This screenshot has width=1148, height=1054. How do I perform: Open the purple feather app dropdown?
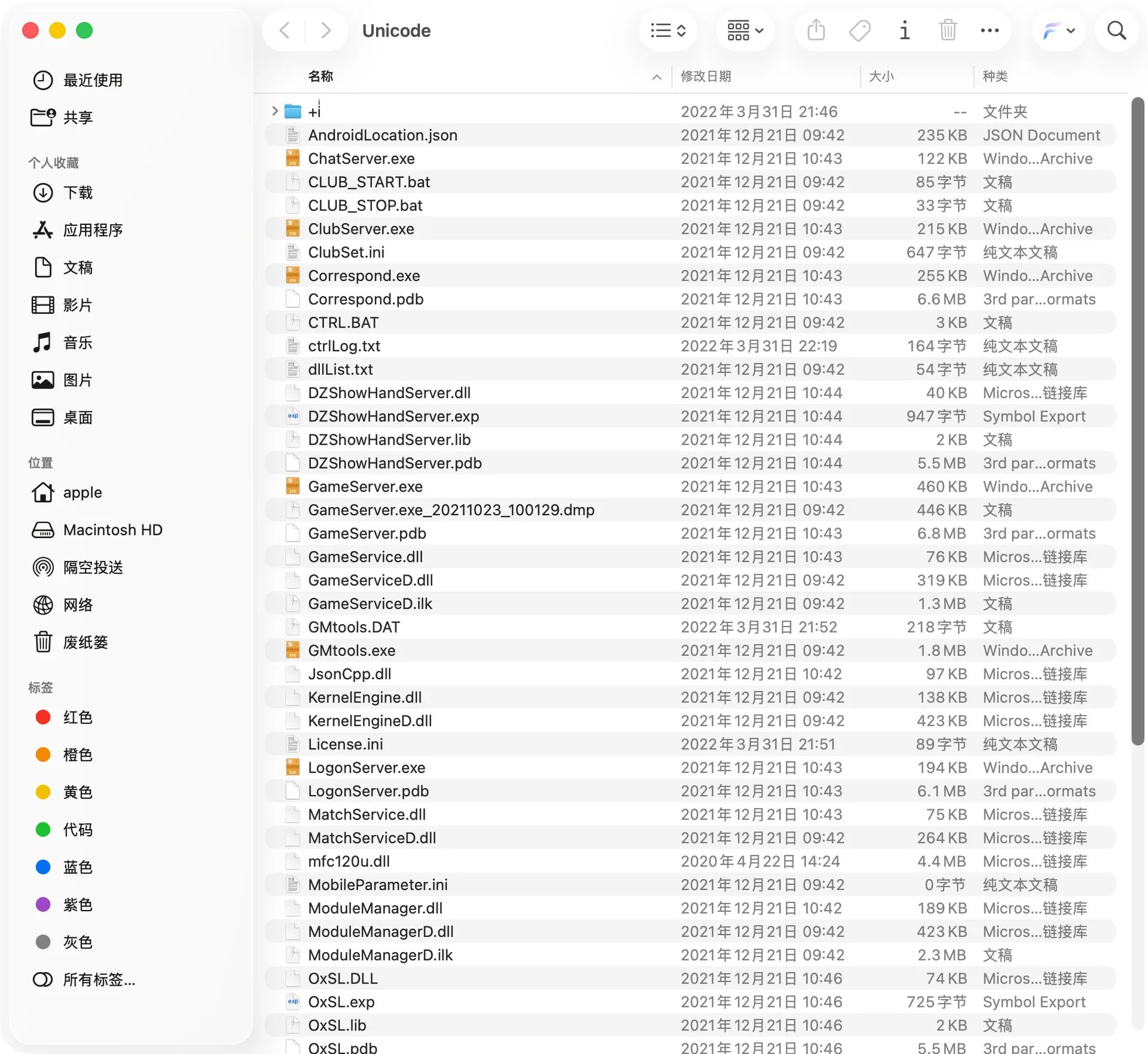point(1059,30)
